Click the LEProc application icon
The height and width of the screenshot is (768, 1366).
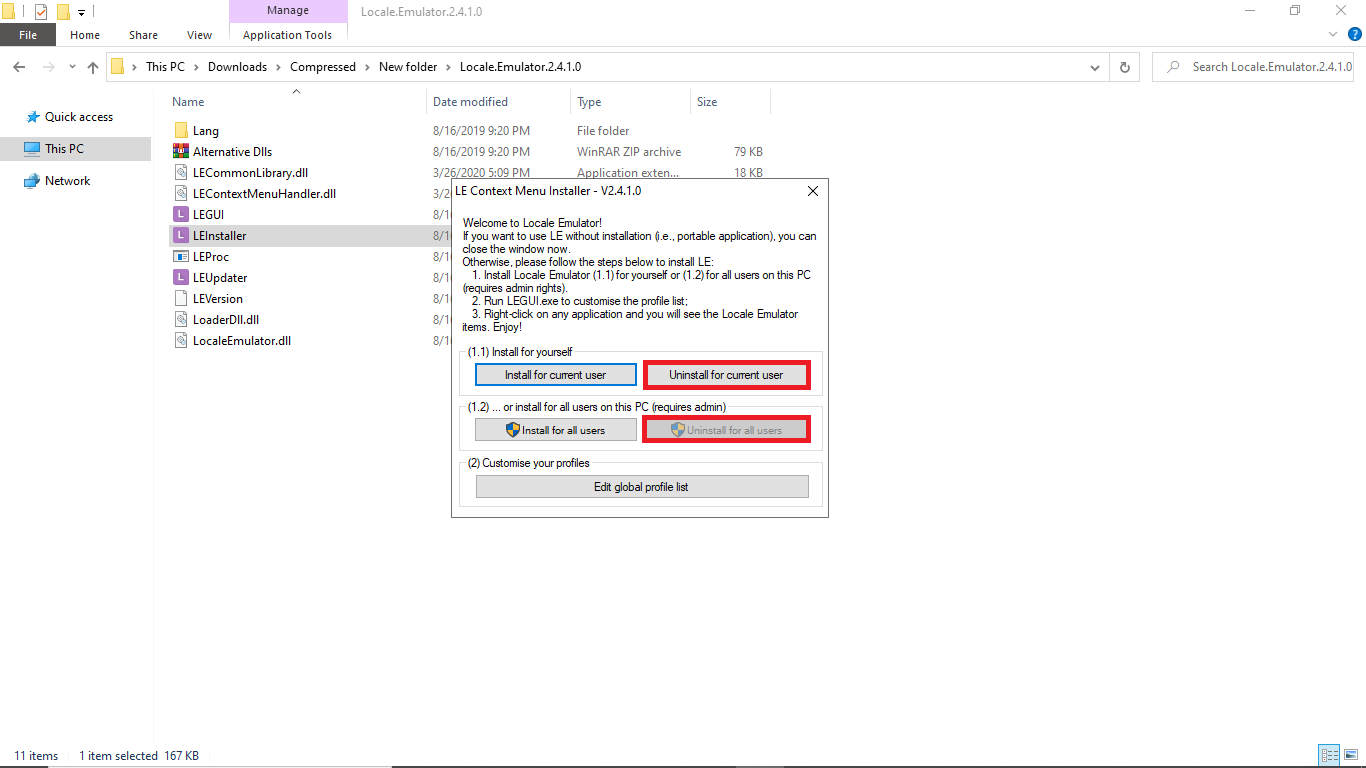tap(181, 257)
